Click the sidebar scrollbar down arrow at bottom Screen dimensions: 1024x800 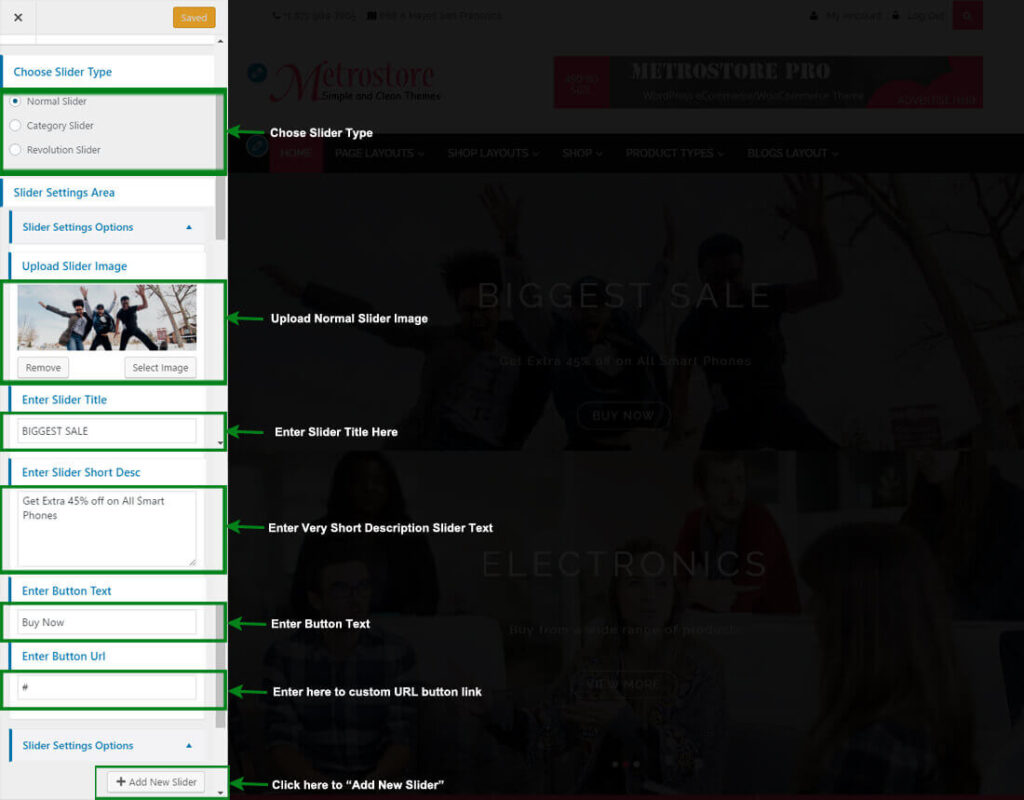[x=220, y=791]
